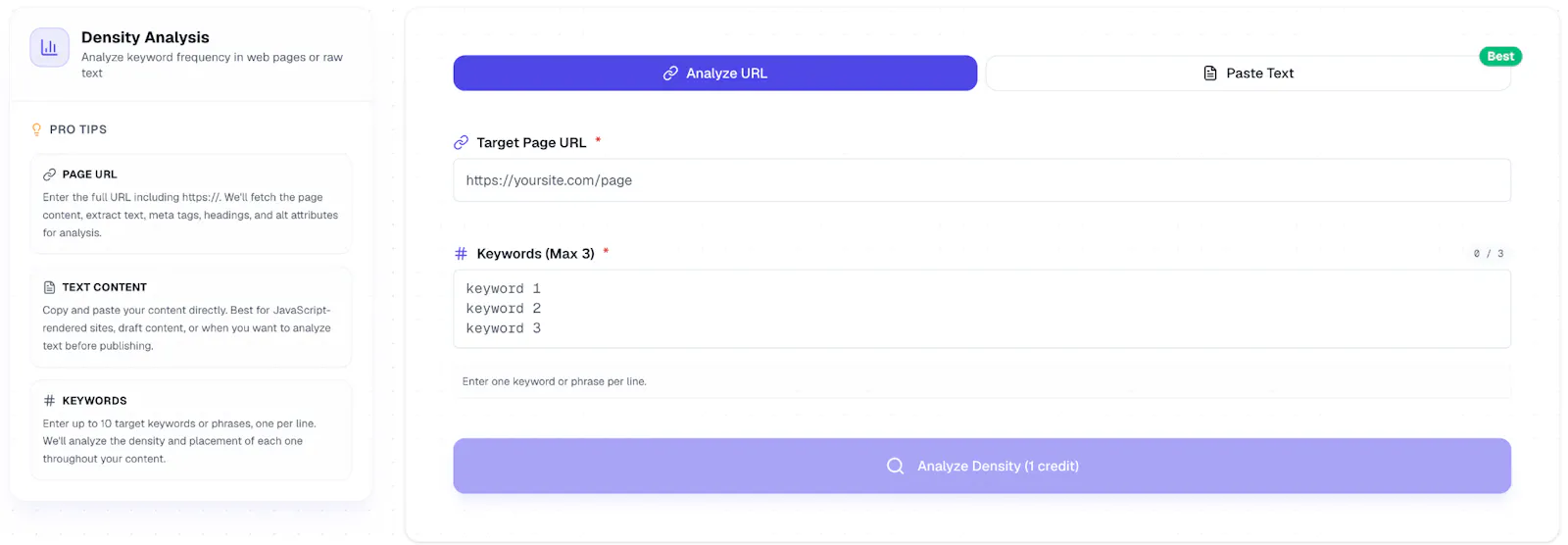Focus the Target Page URL input field

pos(982,180)
